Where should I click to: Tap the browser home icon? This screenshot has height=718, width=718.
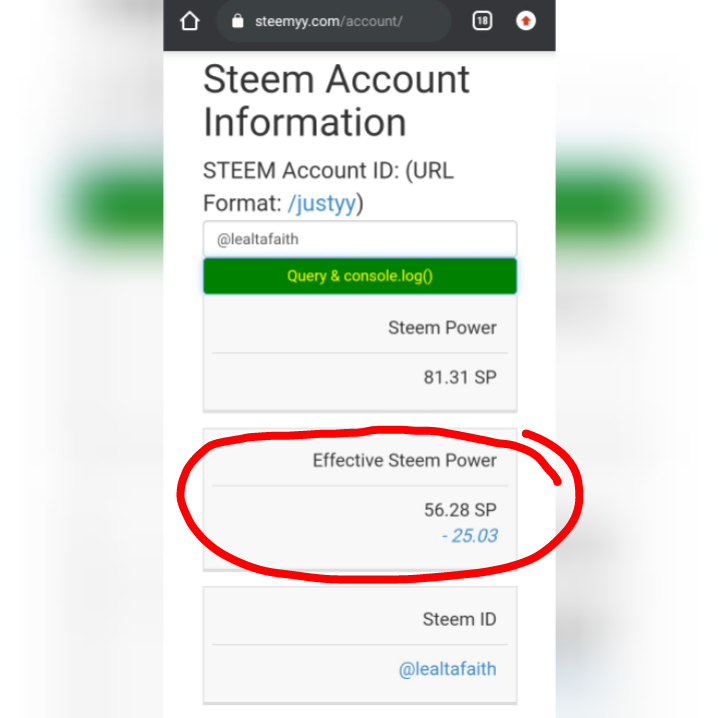190,21
